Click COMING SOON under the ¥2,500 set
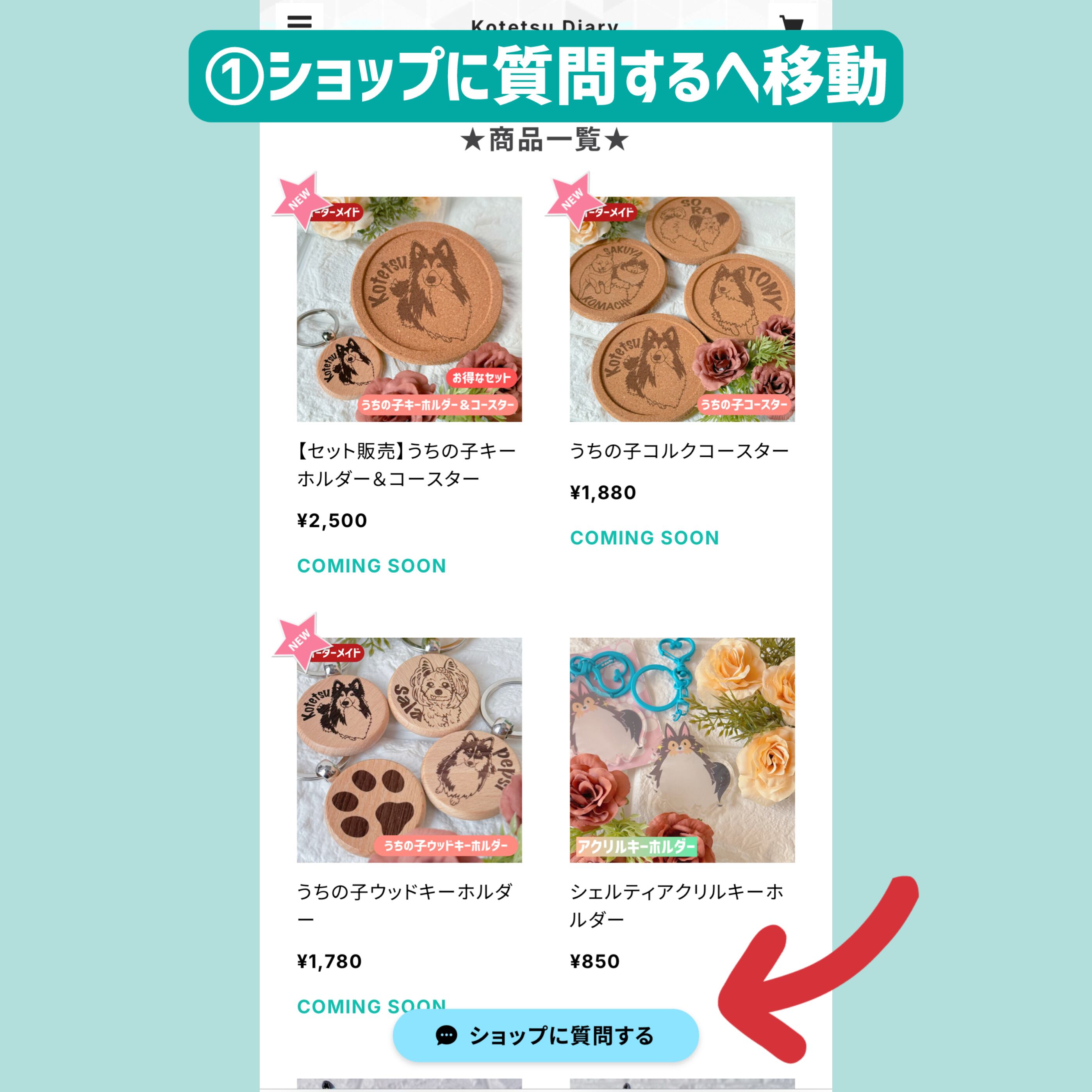The image size is (1092, 1092). click(372, 566)
